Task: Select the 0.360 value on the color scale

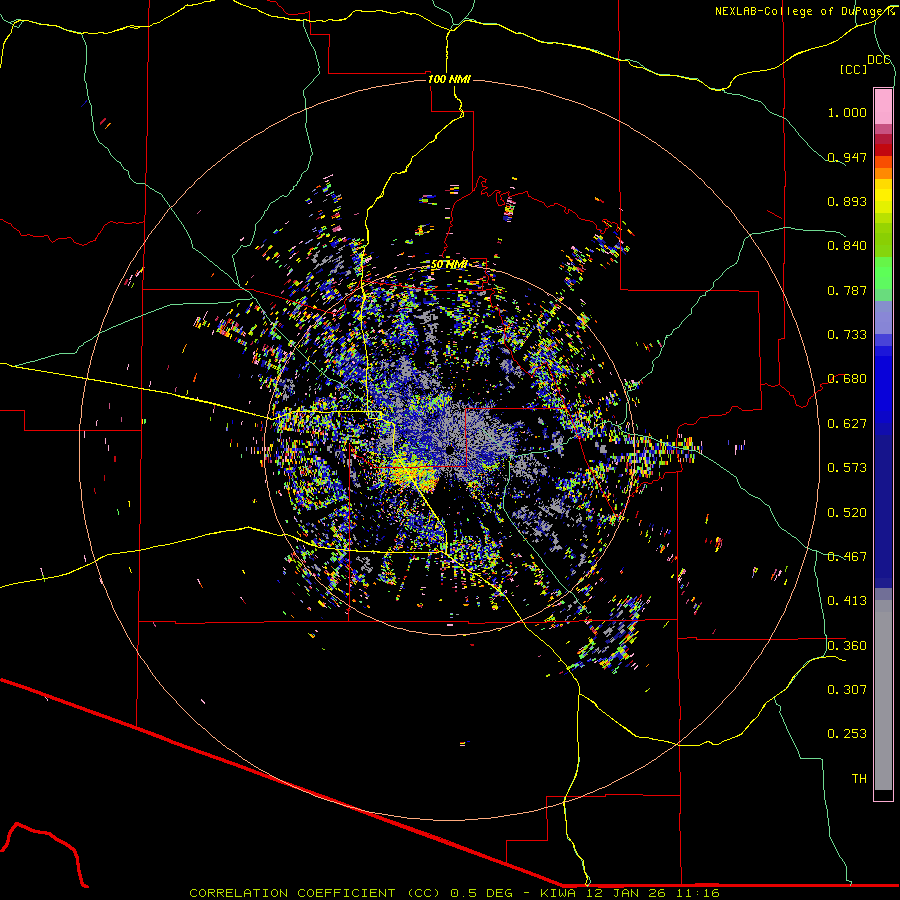Action: [847, 646]
